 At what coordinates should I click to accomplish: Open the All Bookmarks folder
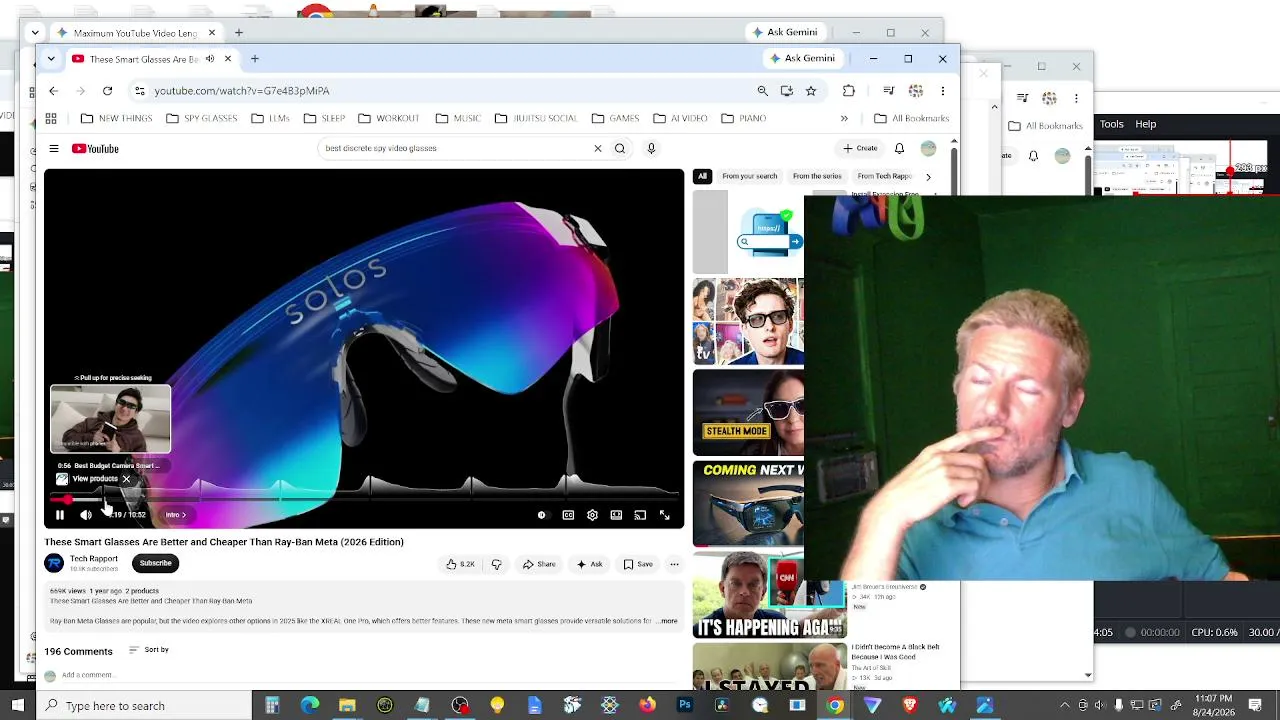click(911, 118)
